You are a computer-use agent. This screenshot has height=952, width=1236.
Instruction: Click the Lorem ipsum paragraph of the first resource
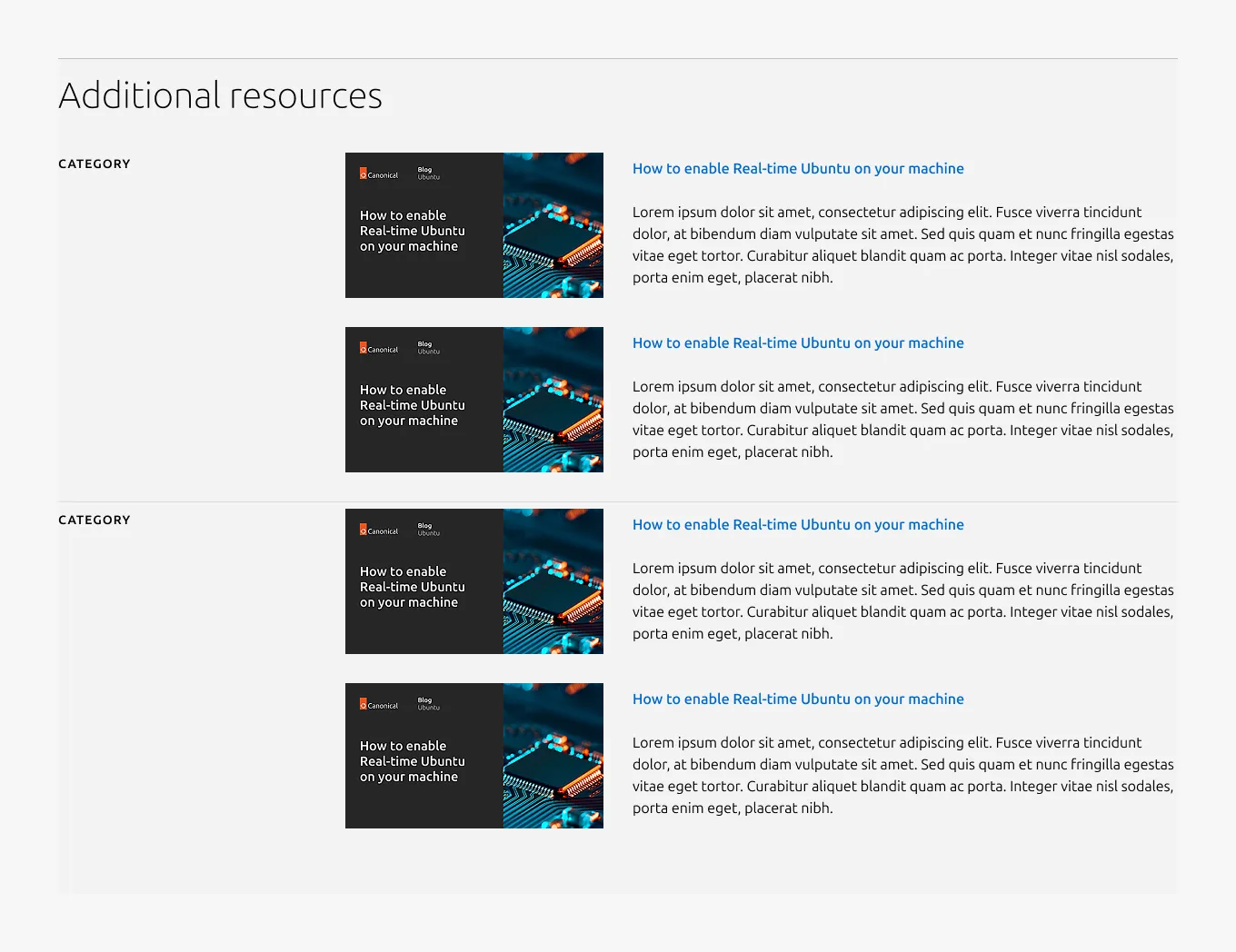(903, 245)
